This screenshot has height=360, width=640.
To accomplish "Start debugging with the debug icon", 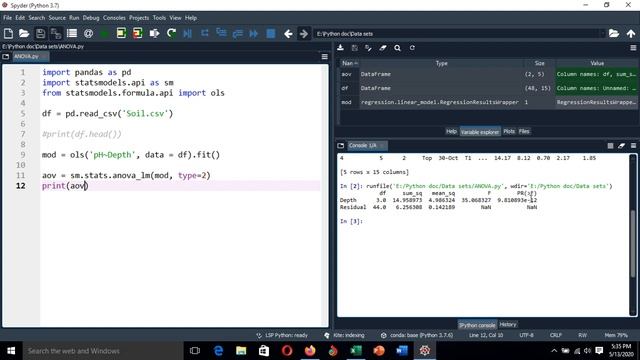I will pyautogui.click(x=187, y=33).
